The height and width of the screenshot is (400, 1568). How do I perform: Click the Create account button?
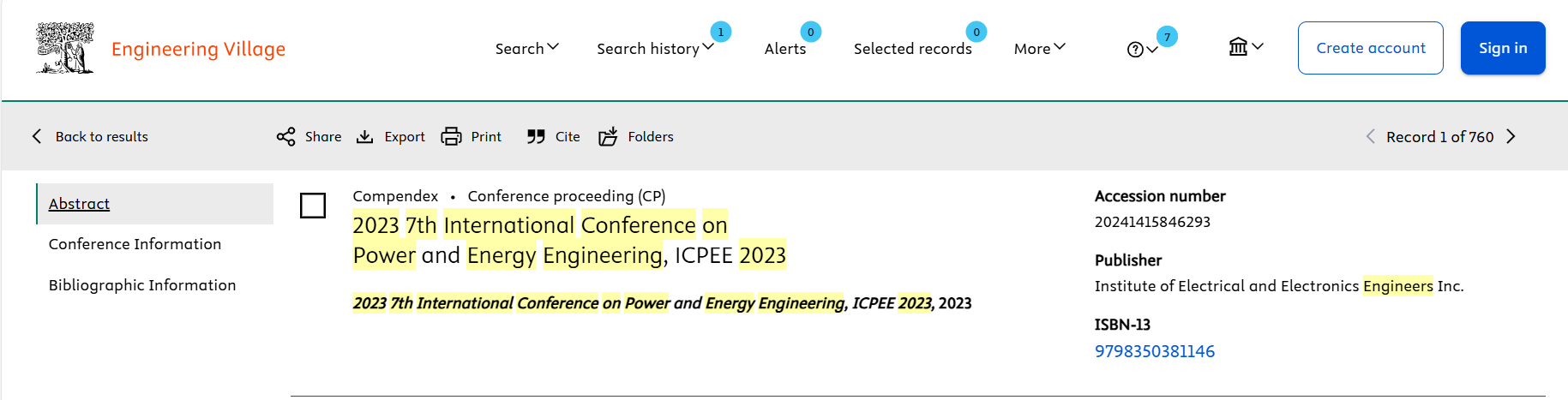[x=1371, y=48]
